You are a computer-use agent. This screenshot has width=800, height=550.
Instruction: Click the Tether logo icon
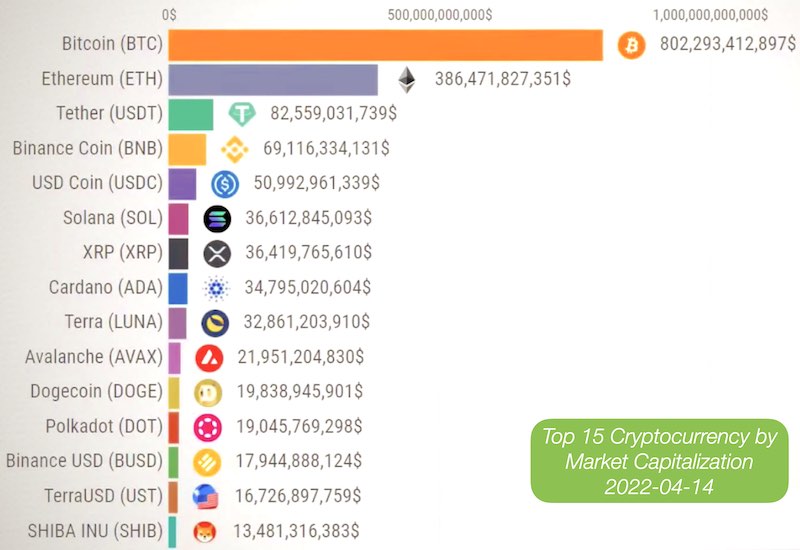pos(242,114)
